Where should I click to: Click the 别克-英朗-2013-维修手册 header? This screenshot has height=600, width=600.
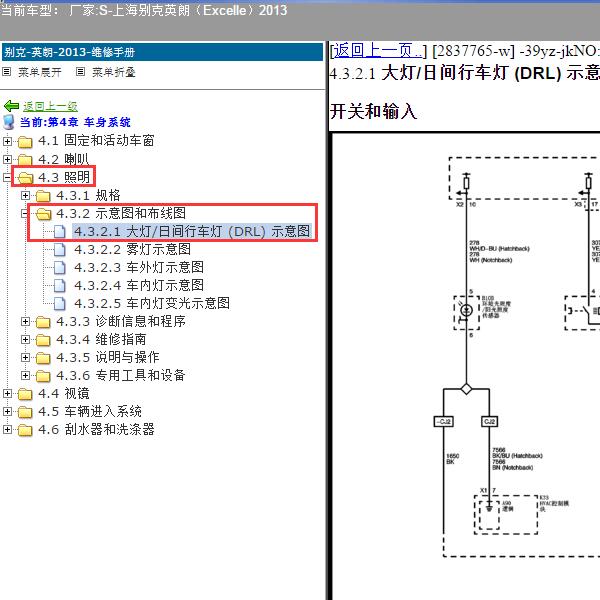tap(162, 52)
